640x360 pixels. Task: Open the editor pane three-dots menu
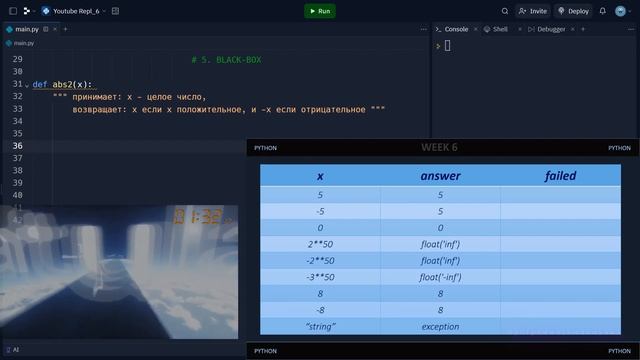click(423, 29)
